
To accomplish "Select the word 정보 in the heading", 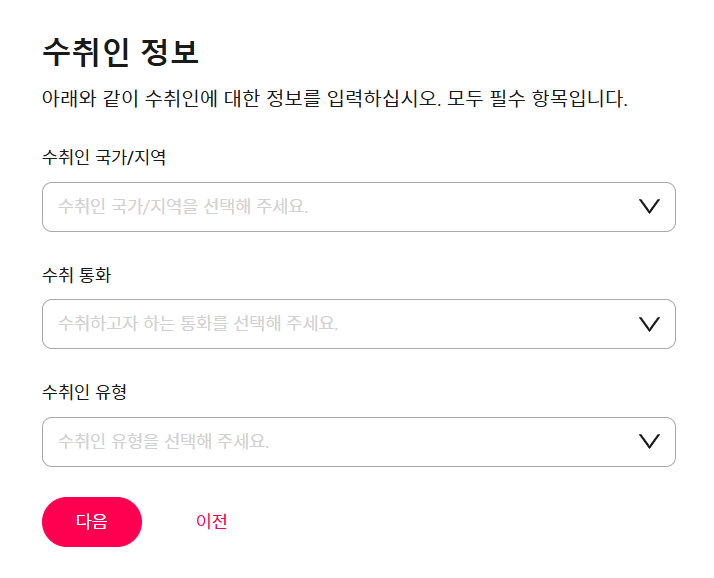I will coord(169,52).
